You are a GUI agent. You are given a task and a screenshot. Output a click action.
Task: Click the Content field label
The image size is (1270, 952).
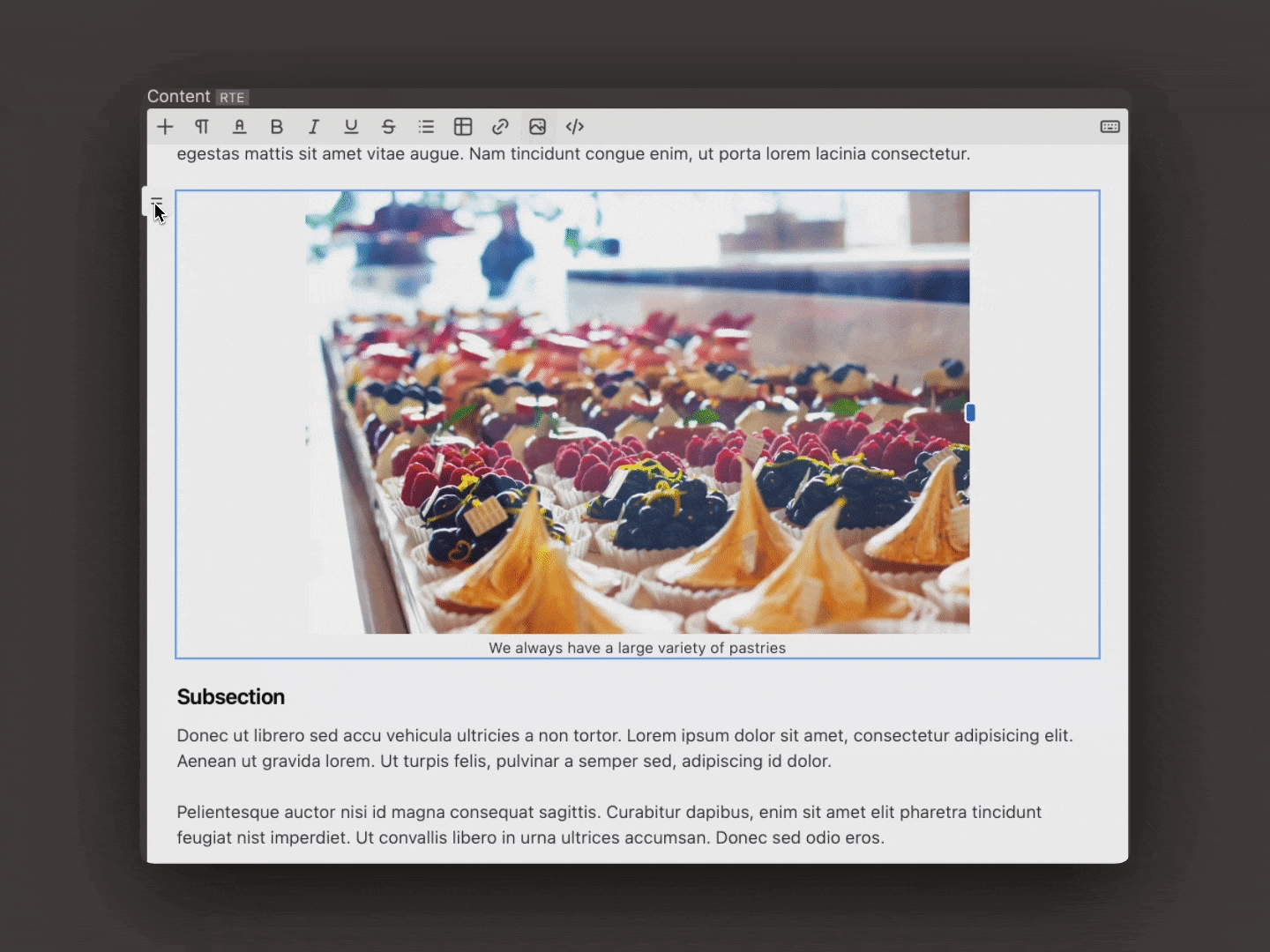(x=177, y=96)
